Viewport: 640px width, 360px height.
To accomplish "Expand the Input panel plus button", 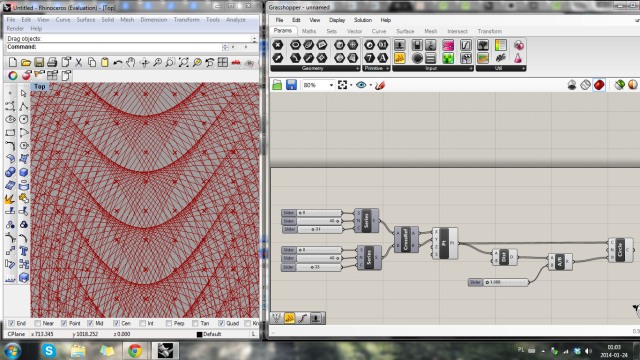I will [471, 68].
